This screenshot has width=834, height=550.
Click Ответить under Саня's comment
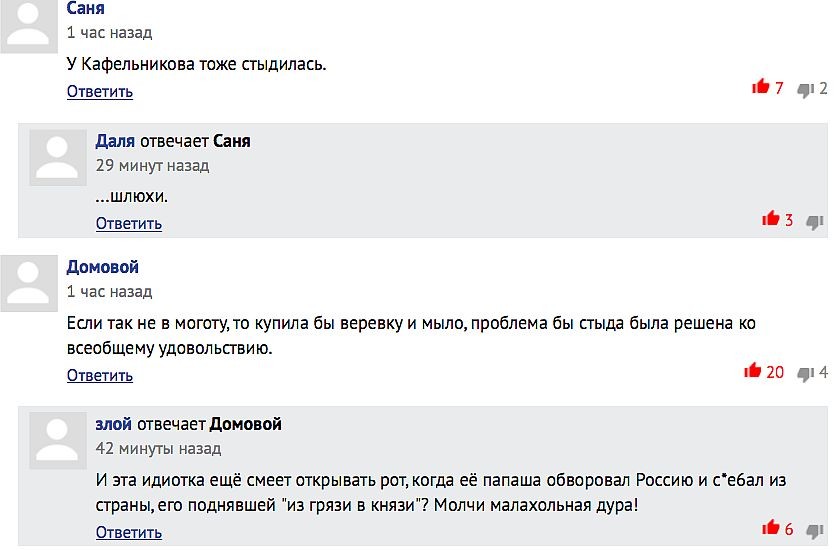tap(100, 92)
